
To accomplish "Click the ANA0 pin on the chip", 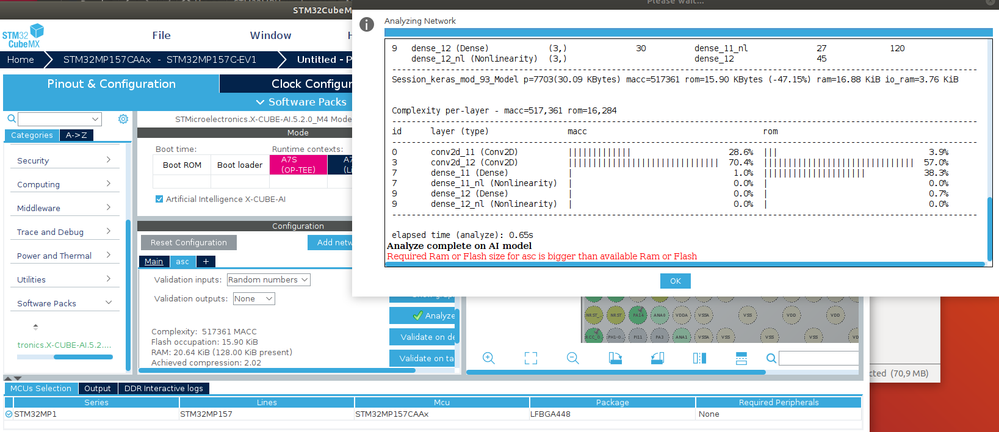I will pyautogui.click(x=659, y=314).
